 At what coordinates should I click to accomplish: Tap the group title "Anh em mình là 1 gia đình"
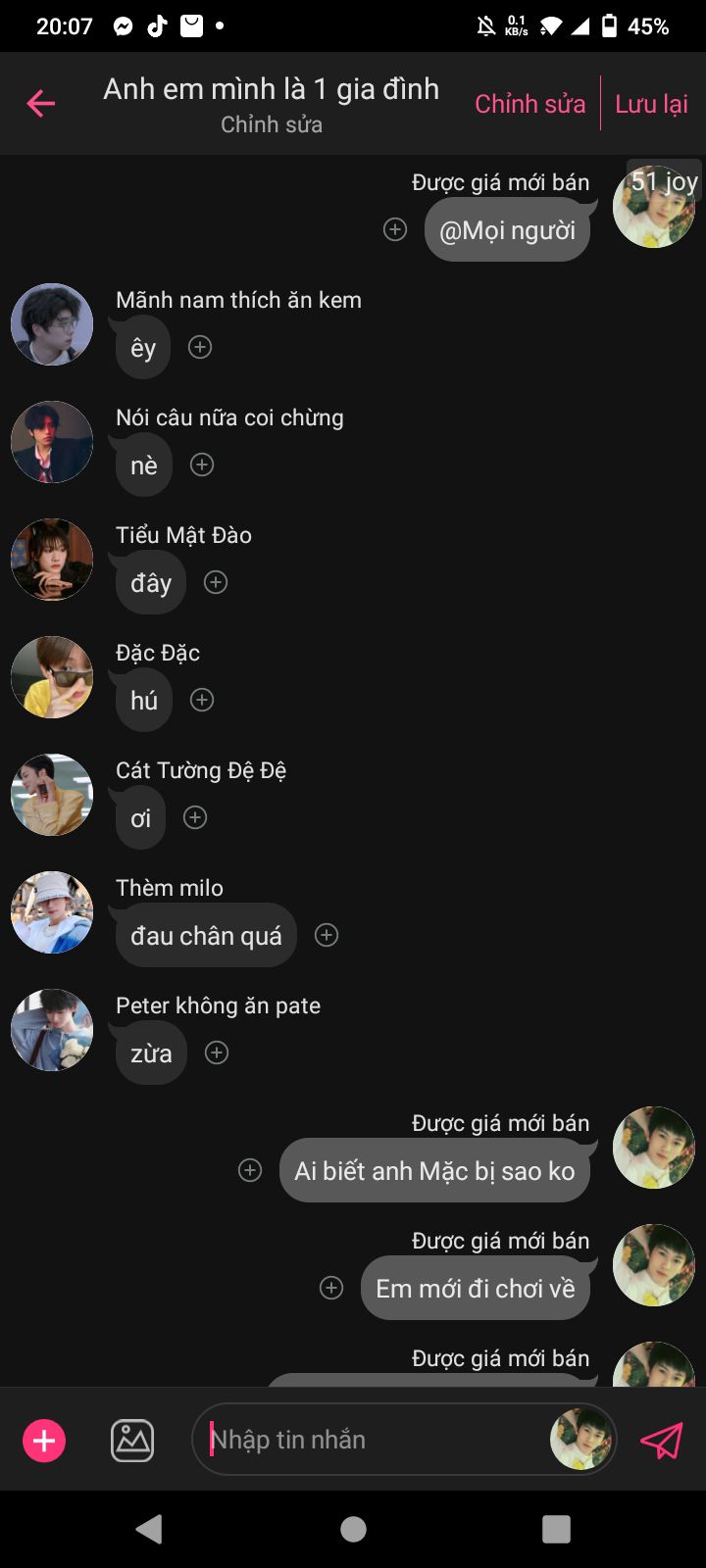coord(271,89)
